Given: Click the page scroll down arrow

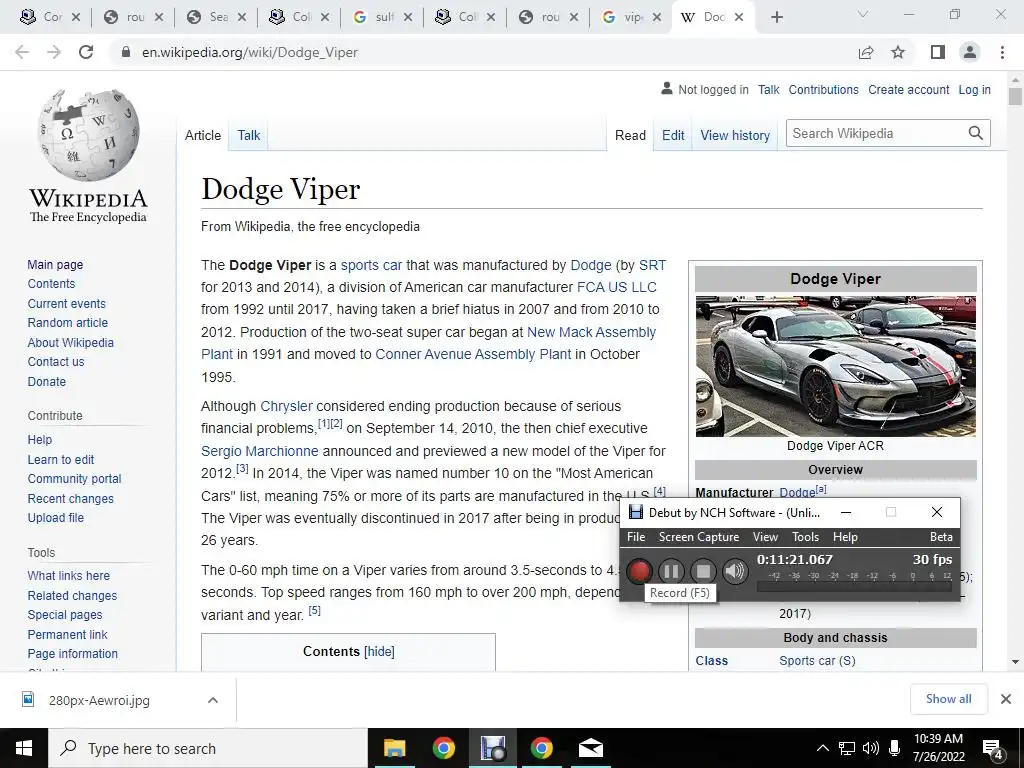Looking at the screenshot, I should 1015,662.
